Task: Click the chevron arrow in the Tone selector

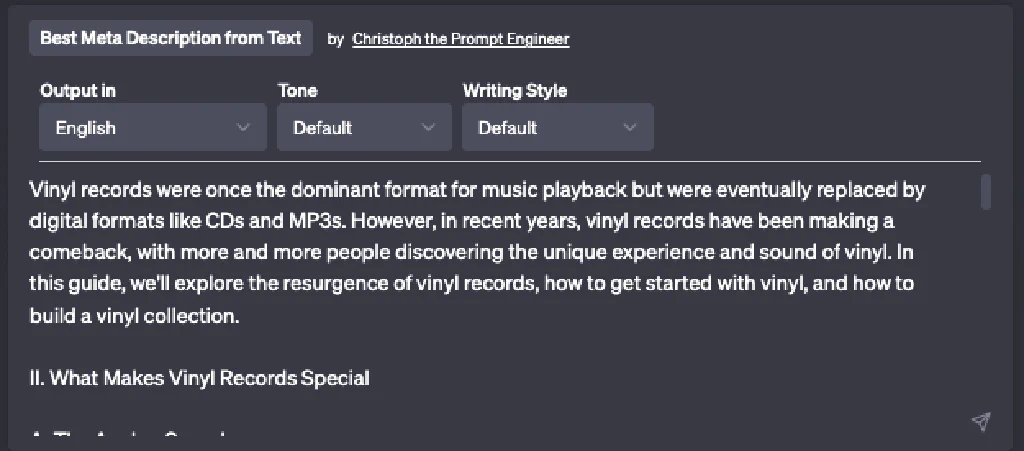Action: pos(428,127)
